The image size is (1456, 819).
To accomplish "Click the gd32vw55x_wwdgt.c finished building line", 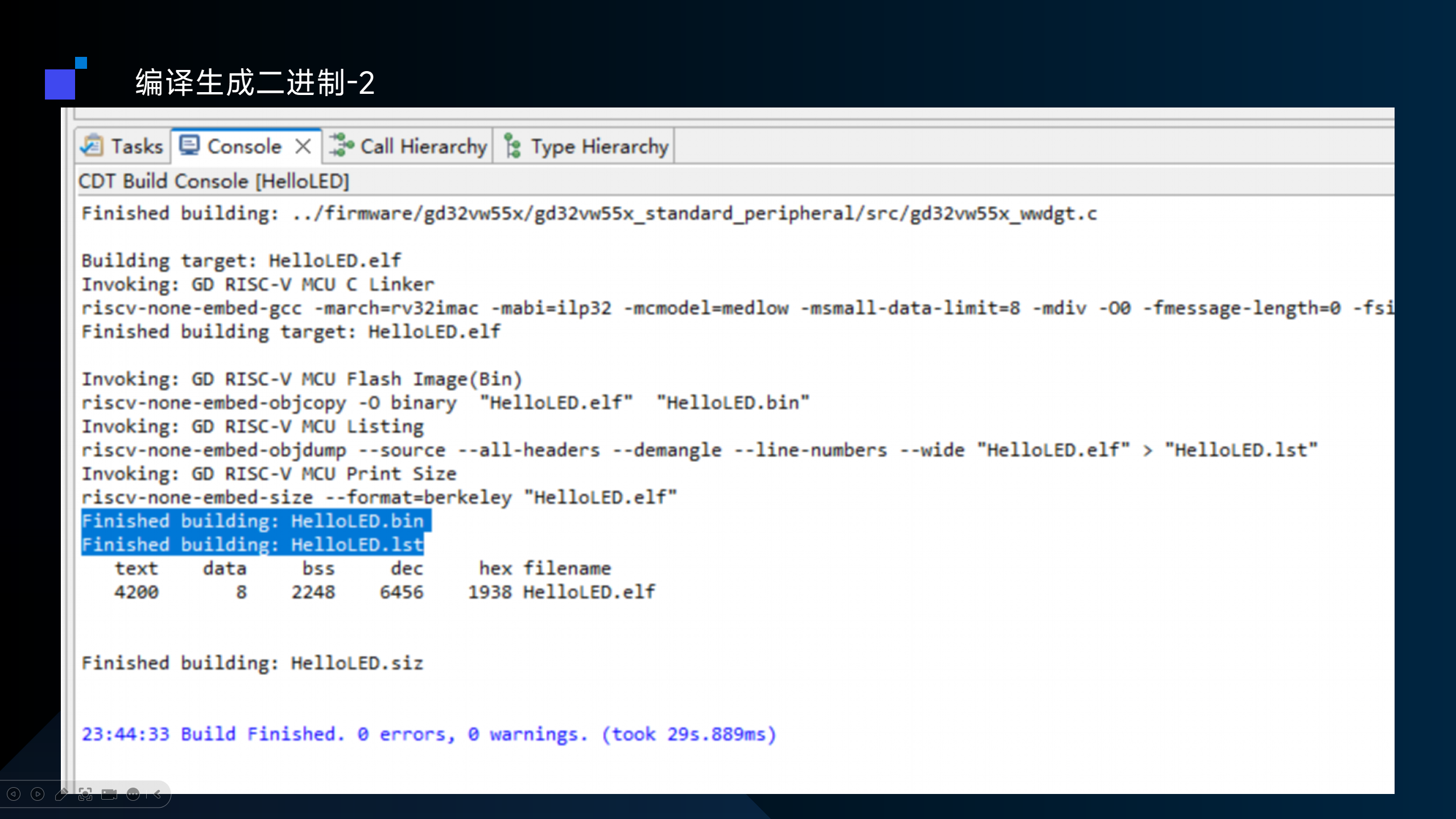I will point(589,214).
